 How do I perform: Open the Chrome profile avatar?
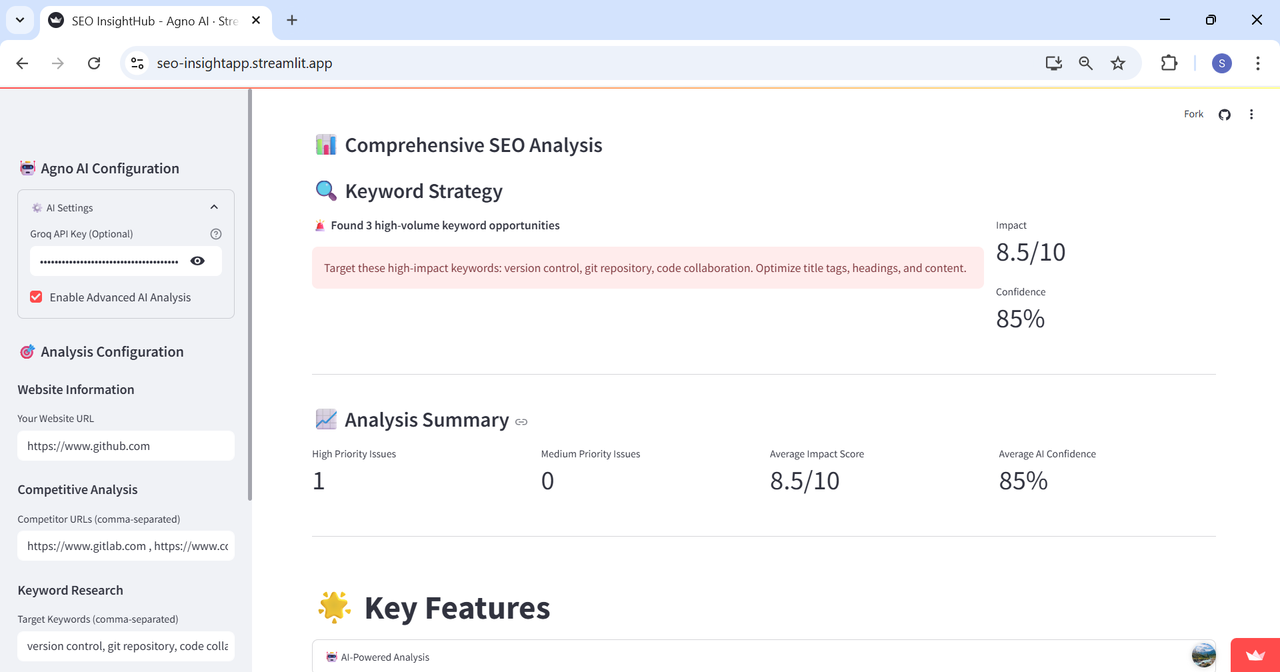(x=1222, y=63)
